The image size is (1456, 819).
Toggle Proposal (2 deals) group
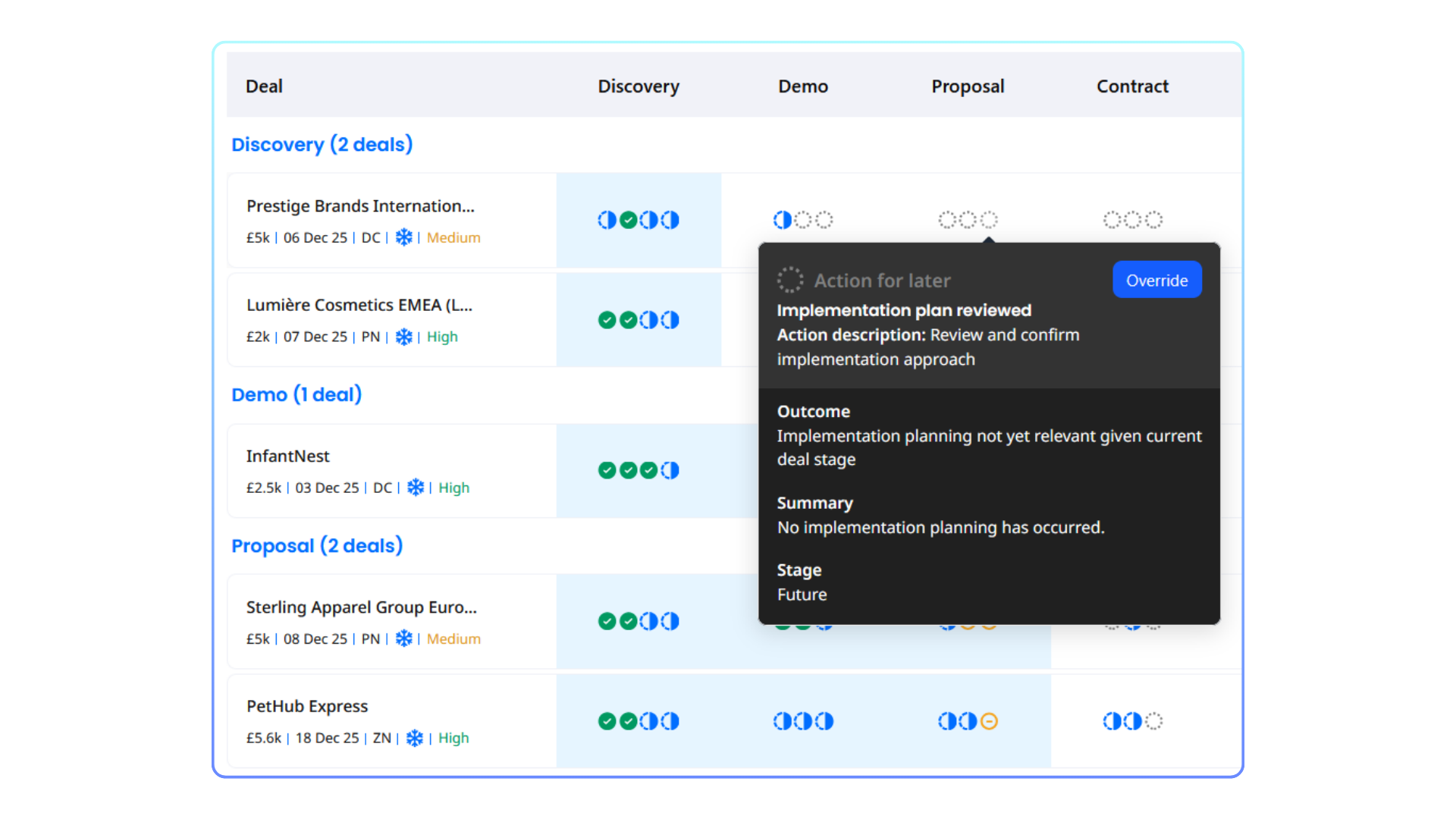tap(317, 545)
